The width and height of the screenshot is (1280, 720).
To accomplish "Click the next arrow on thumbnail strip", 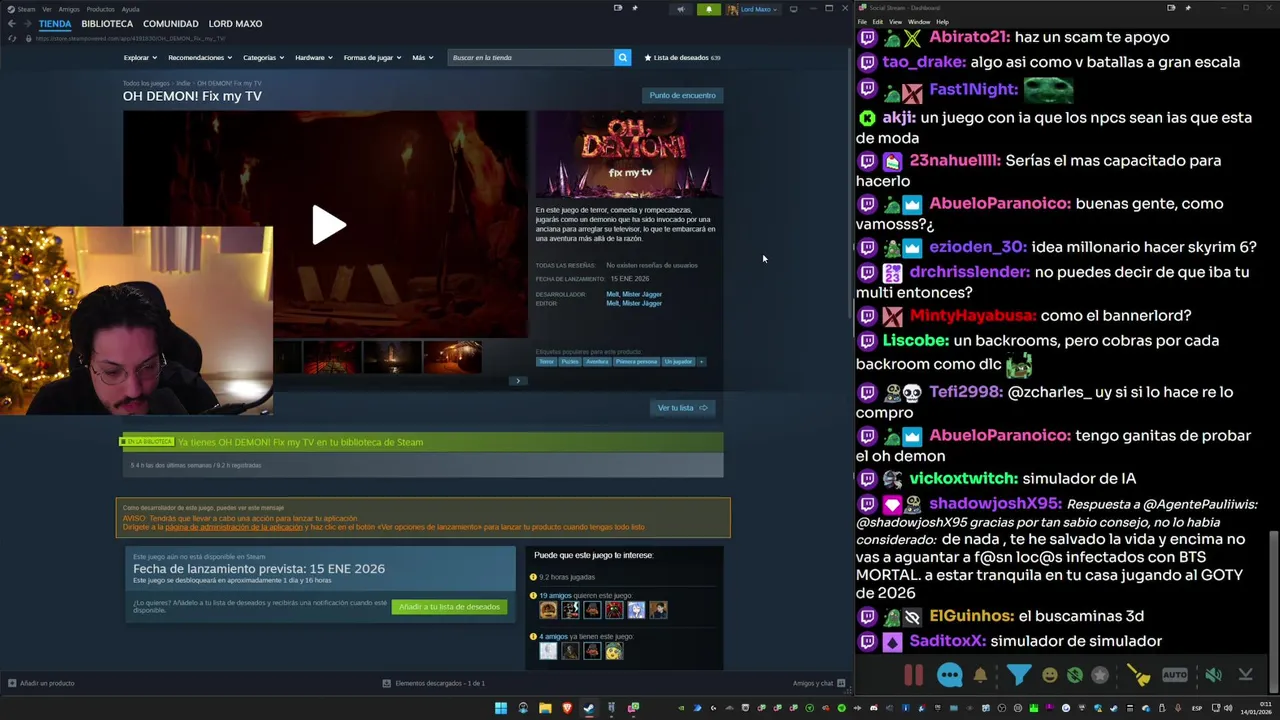I will (517, 381).
